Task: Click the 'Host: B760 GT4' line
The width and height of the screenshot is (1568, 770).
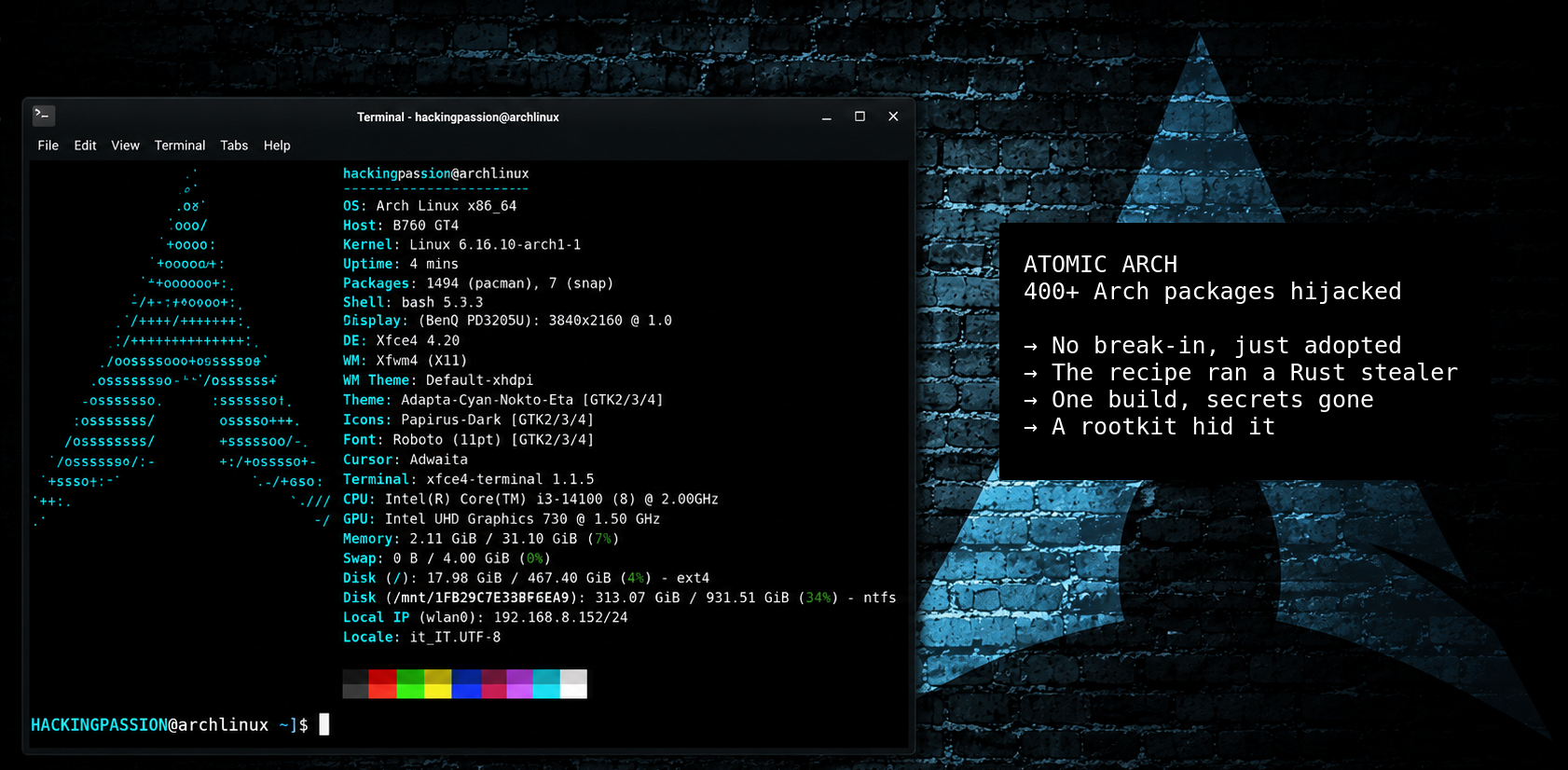Action: click(401, 226)
